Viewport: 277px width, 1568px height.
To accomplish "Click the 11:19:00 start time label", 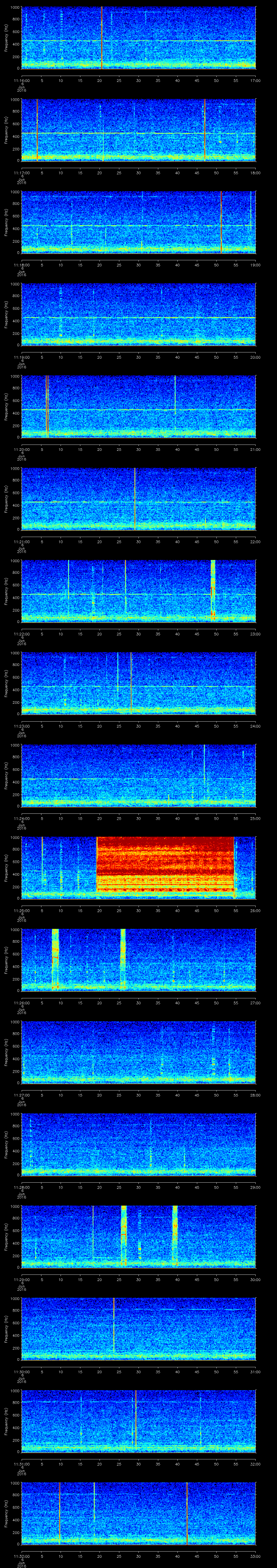I will 21,357.
